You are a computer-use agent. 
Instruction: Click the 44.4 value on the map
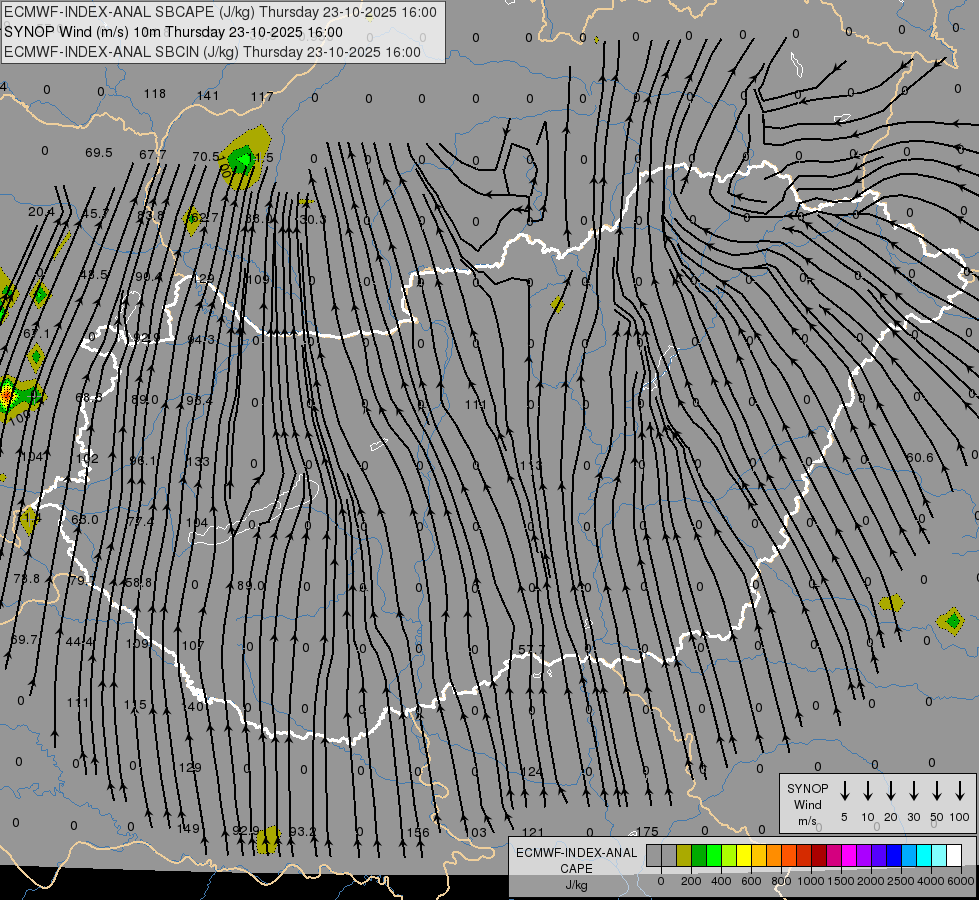pos(79,641)
